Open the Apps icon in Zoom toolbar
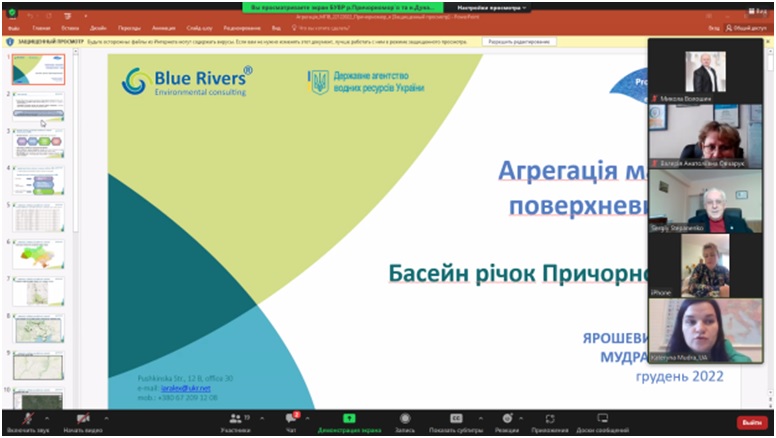 click(550, 419)
